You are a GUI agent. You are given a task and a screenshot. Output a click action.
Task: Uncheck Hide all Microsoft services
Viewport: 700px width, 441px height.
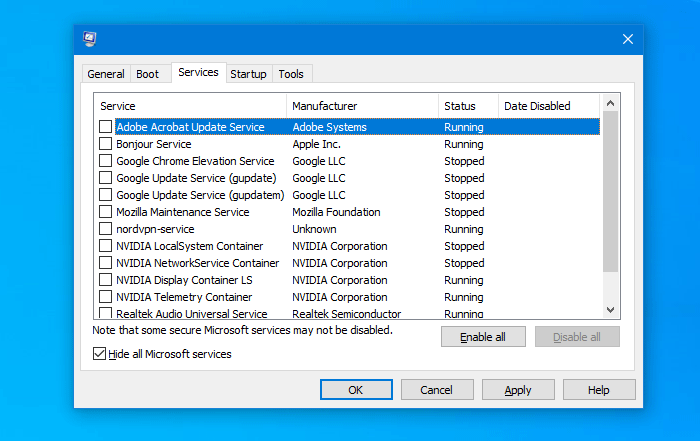pyautogui.click(x=99, y=354)
